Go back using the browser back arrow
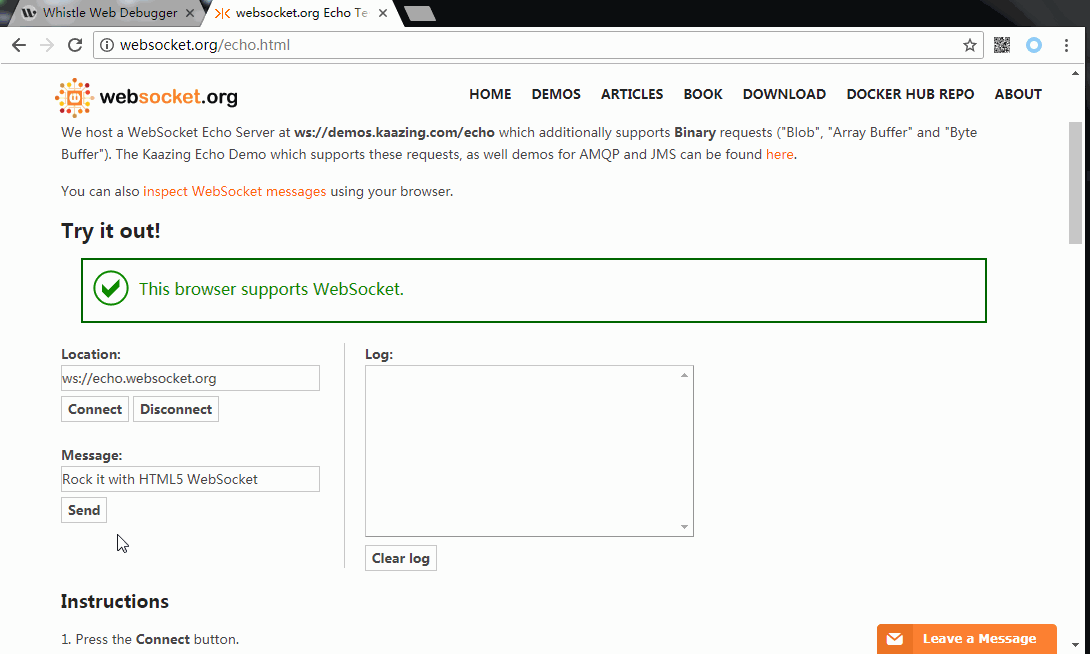The height and width of the screenshot is (654, 1090). [19, 45]
